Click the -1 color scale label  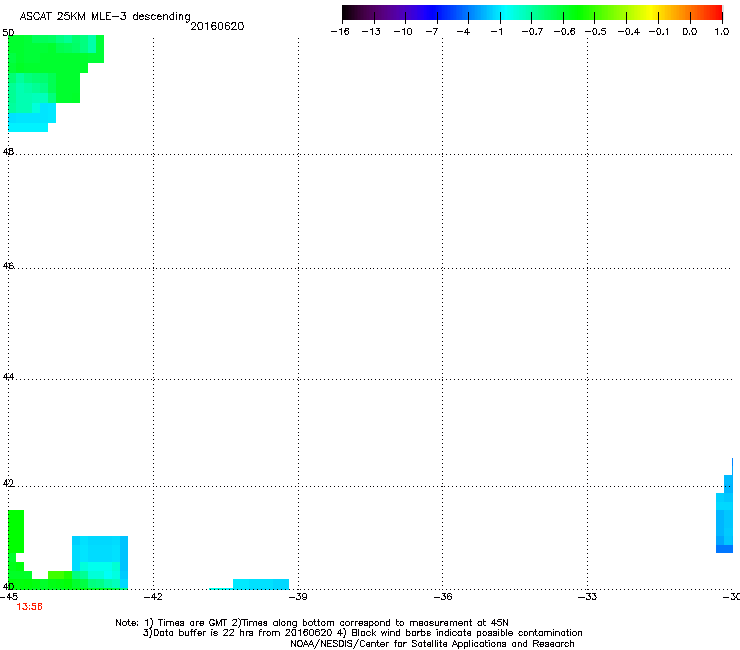click(x=496, y=32)
